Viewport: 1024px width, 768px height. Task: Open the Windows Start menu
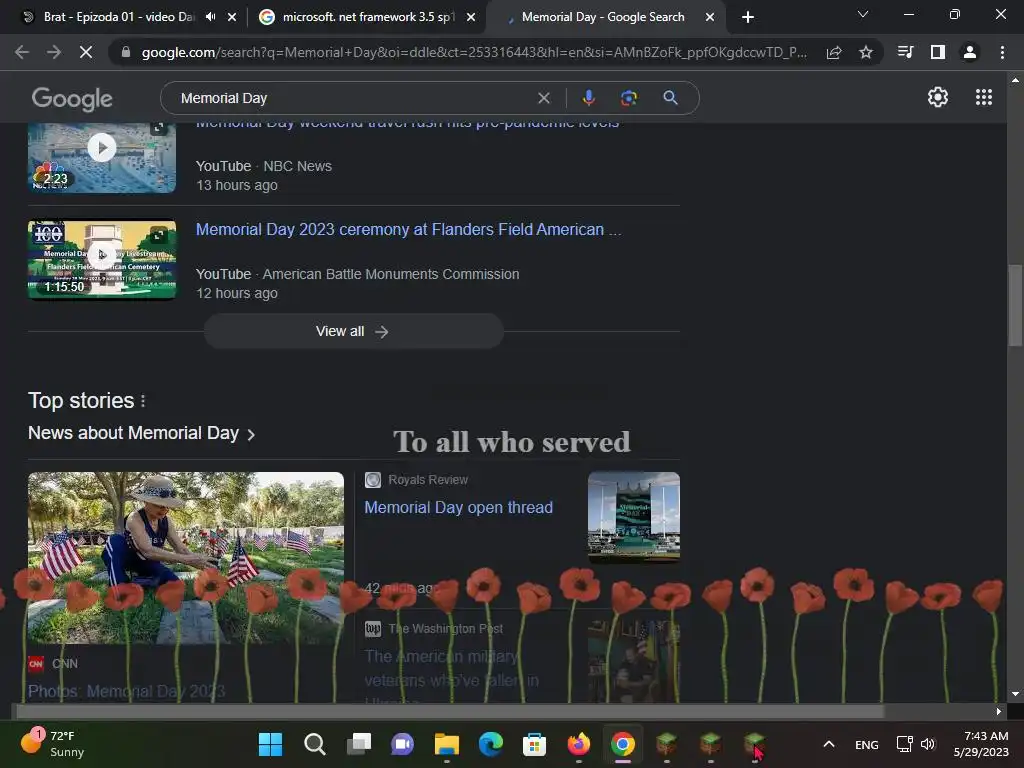270,744
